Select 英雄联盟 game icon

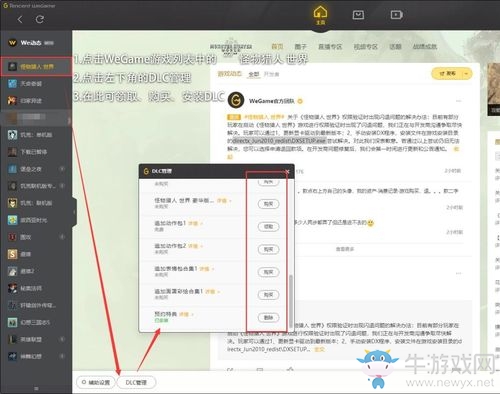12,339
